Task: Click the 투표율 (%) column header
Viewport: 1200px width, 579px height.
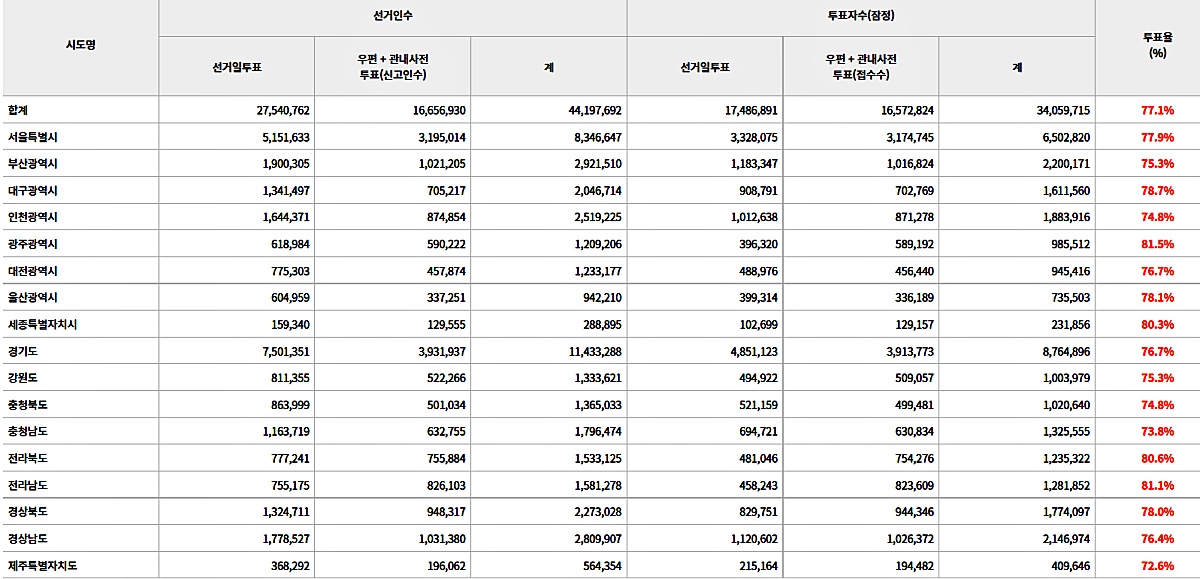Action: tap(1156, 45)
